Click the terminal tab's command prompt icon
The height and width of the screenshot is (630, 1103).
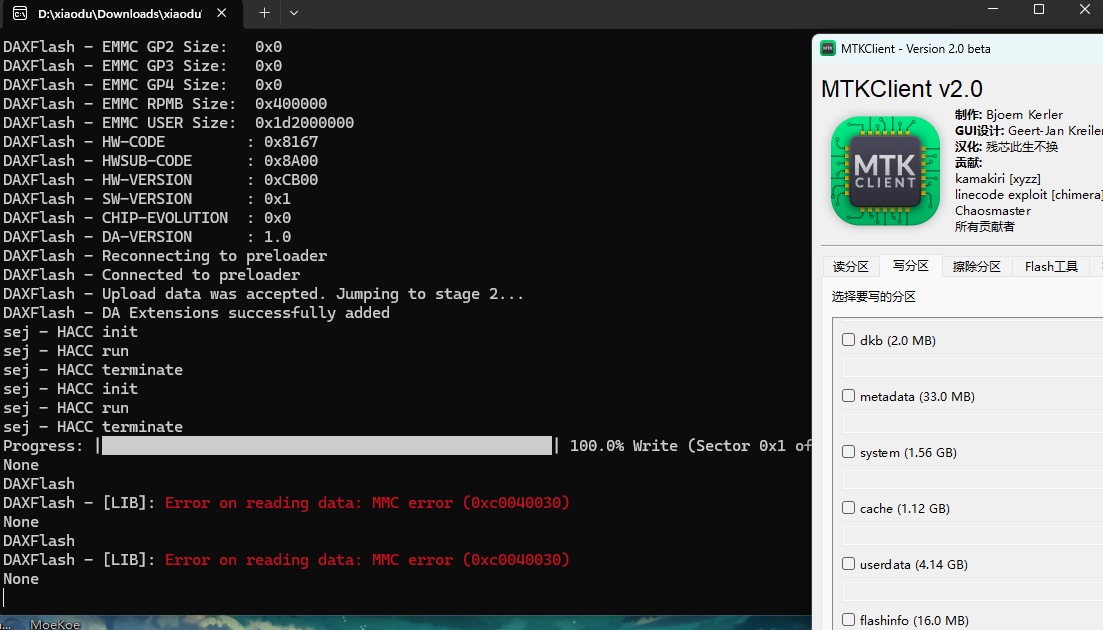point(20,13)
